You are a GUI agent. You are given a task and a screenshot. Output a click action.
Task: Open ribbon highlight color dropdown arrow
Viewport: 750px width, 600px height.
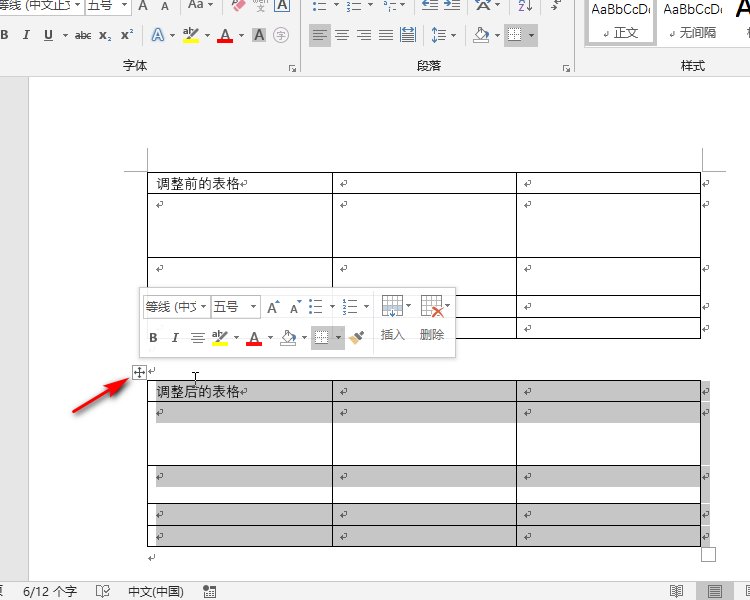[207, 35]
